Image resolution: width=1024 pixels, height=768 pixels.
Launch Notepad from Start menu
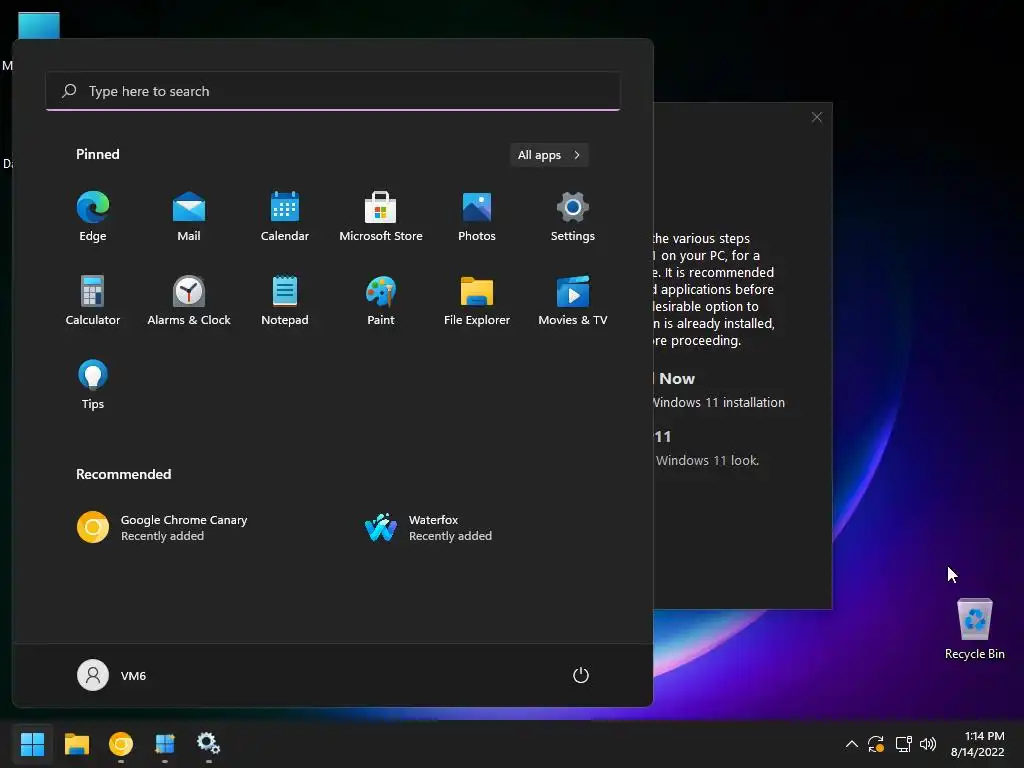coord(285,300)
